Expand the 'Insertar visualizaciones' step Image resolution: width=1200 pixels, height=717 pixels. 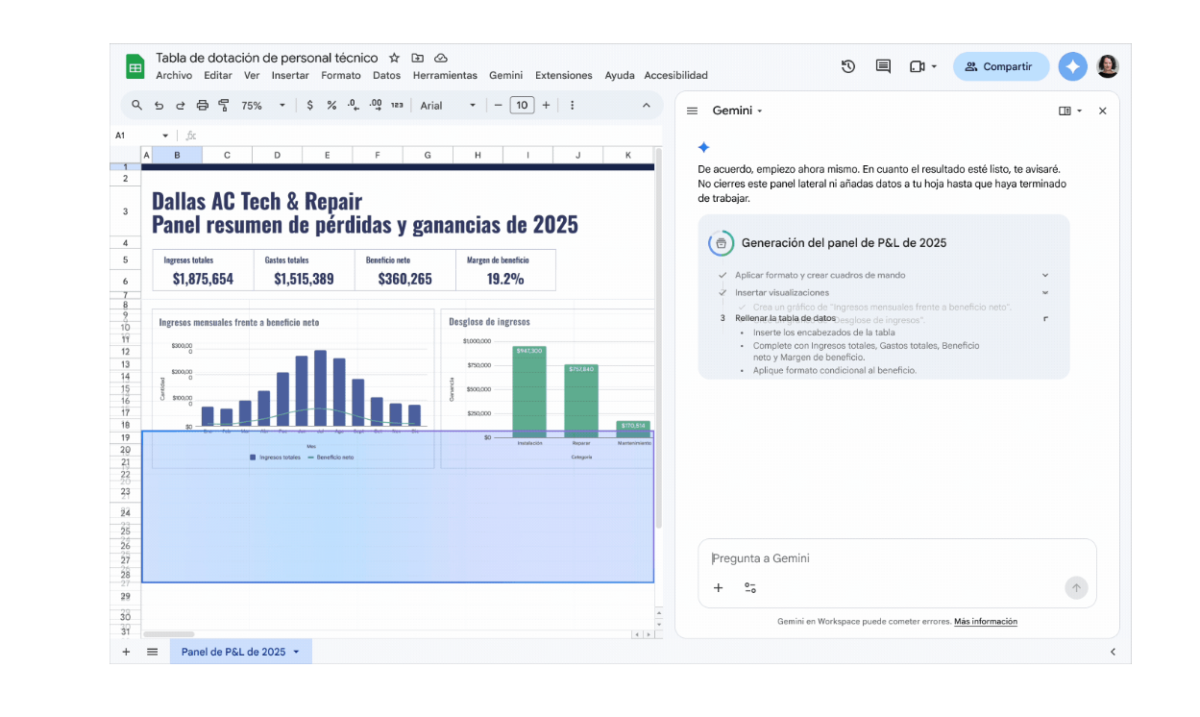pyautogui.click(x=1045, y=293)
